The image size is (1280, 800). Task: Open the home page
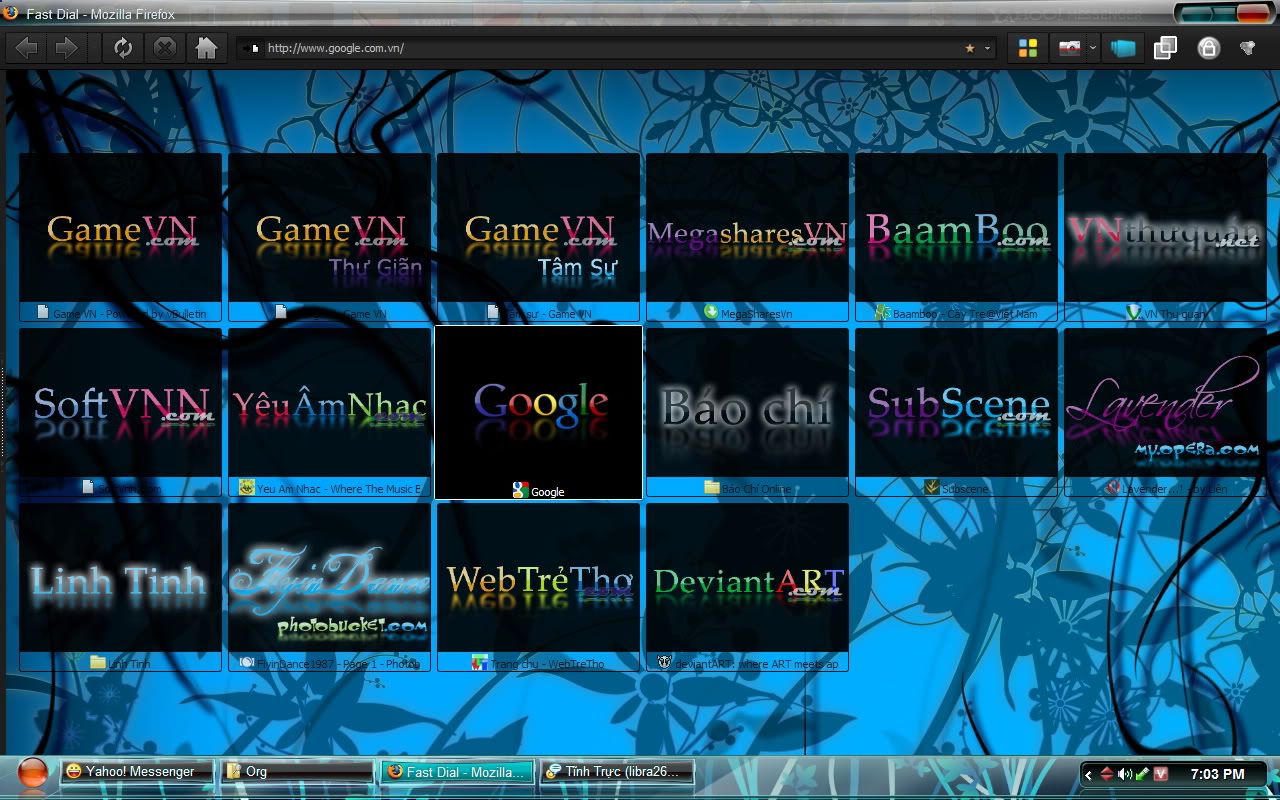tap(206, 48)
